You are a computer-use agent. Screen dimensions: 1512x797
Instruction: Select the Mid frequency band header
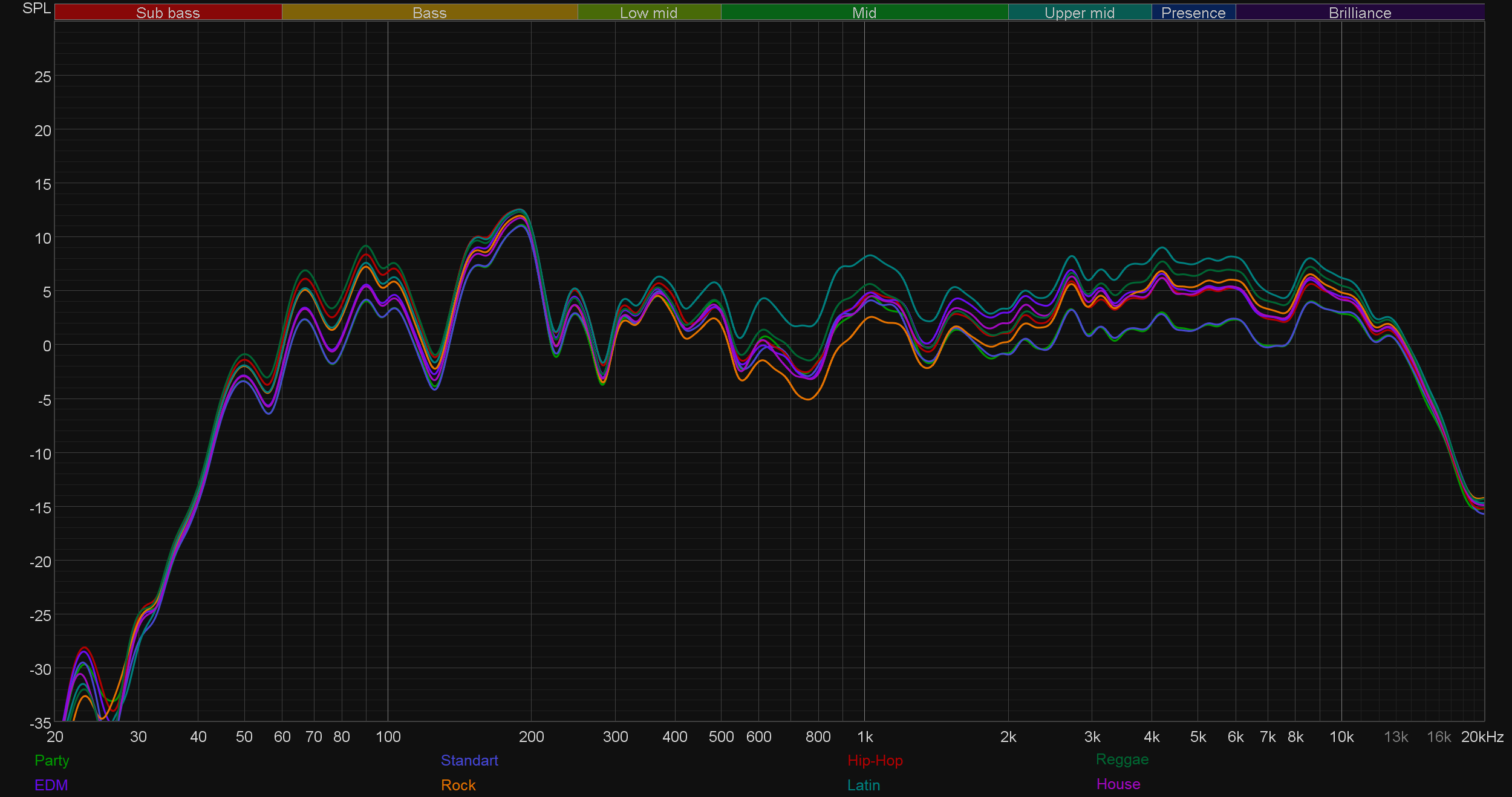864,13
